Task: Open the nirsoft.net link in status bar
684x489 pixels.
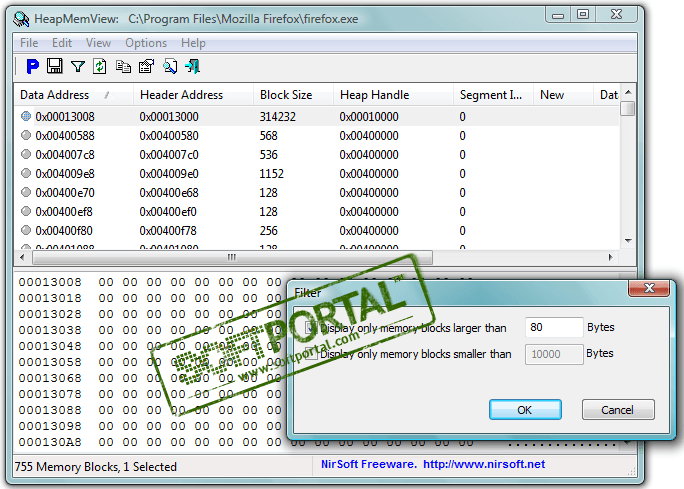Action: [484, 464]
